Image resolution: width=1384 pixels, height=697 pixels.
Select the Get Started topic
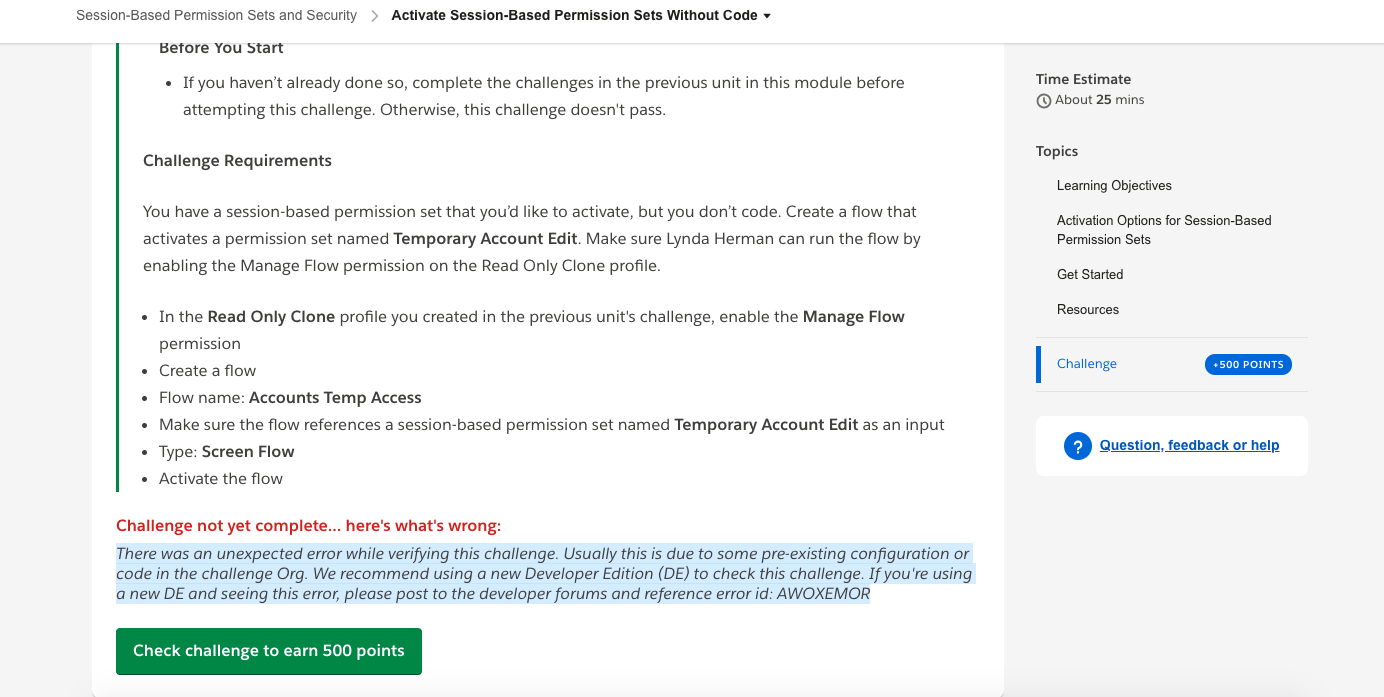[1090, 275]
